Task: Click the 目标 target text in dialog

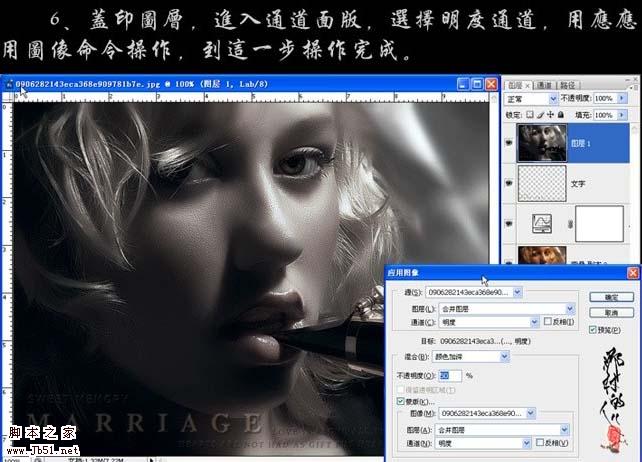Action: [475, 341]
